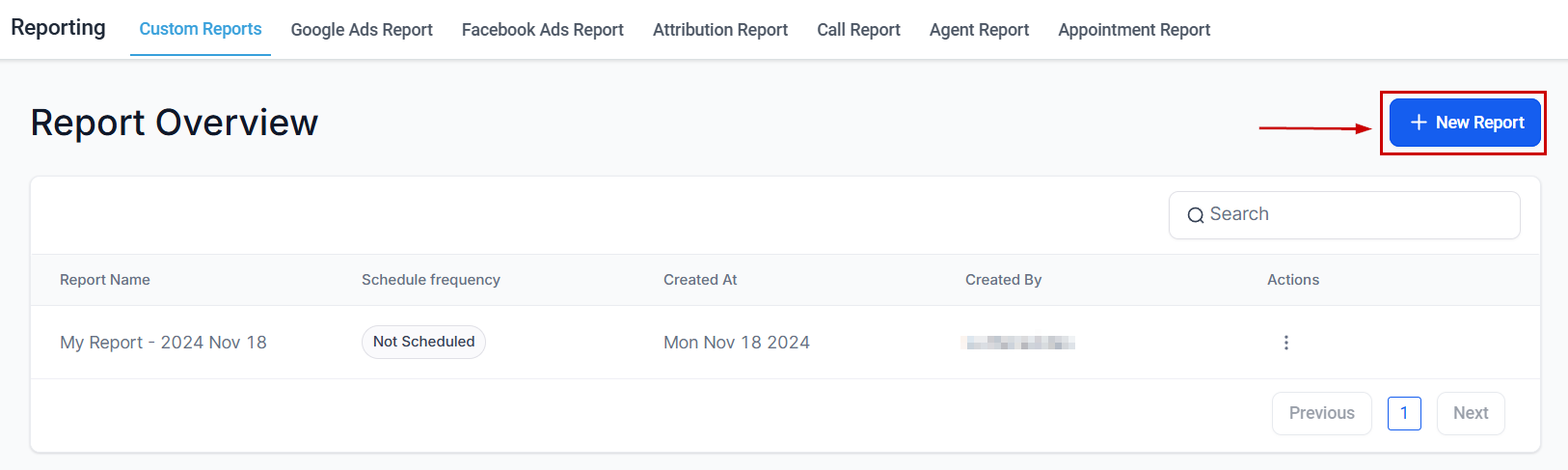This screenshot has height=470, width=1568.
Task: Select page 1 in pagination
Action: point(1404,413)
